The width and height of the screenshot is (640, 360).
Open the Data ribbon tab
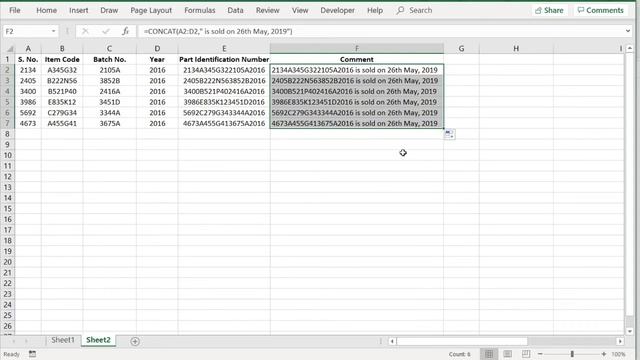[235, 10]
